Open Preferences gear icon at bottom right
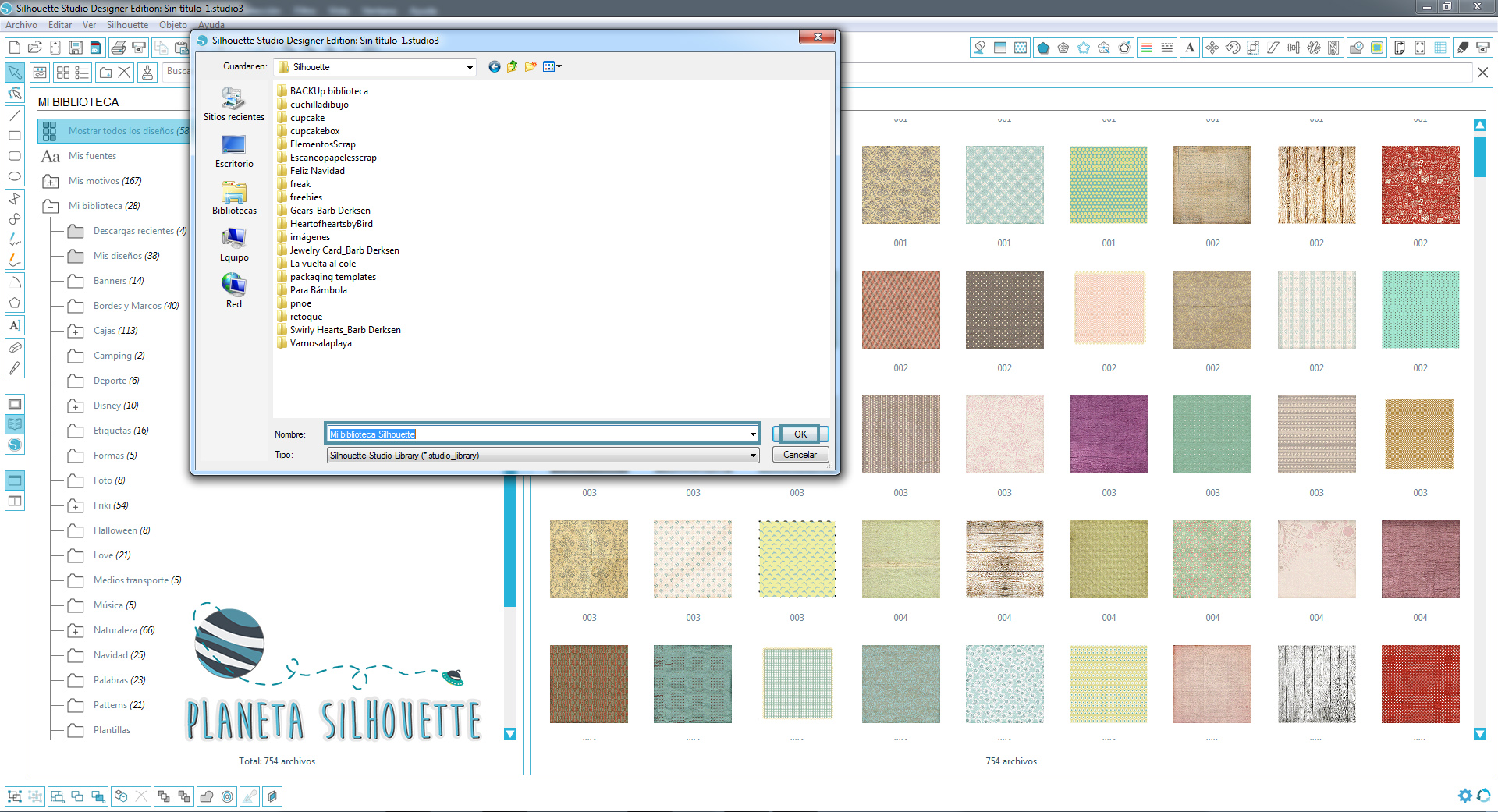This screenshot has height=812, width=1498. click(1464, 796)
